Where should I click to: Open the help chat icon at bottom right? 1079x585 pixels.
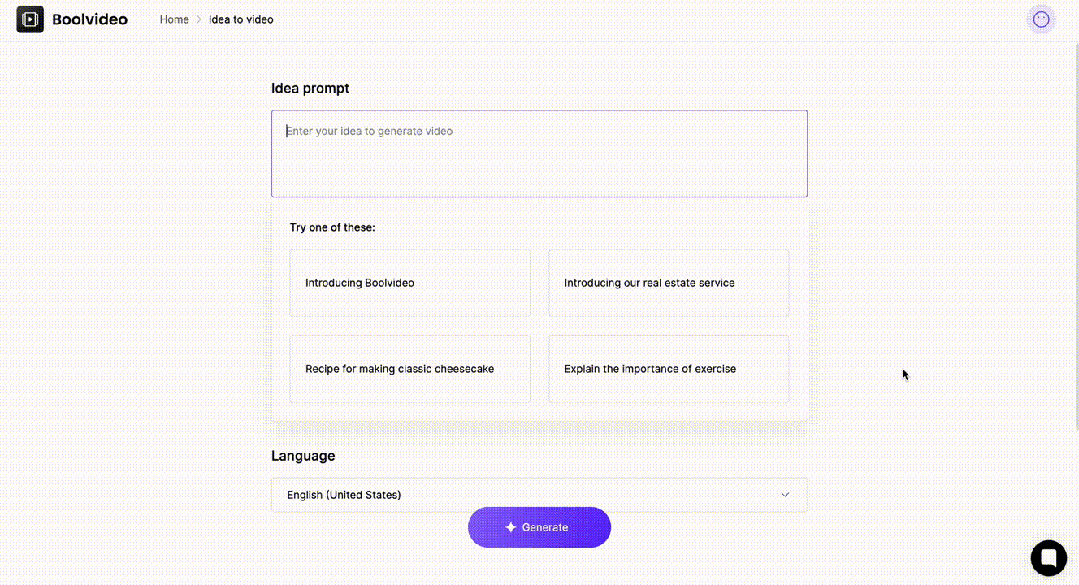pos(1048,558)
